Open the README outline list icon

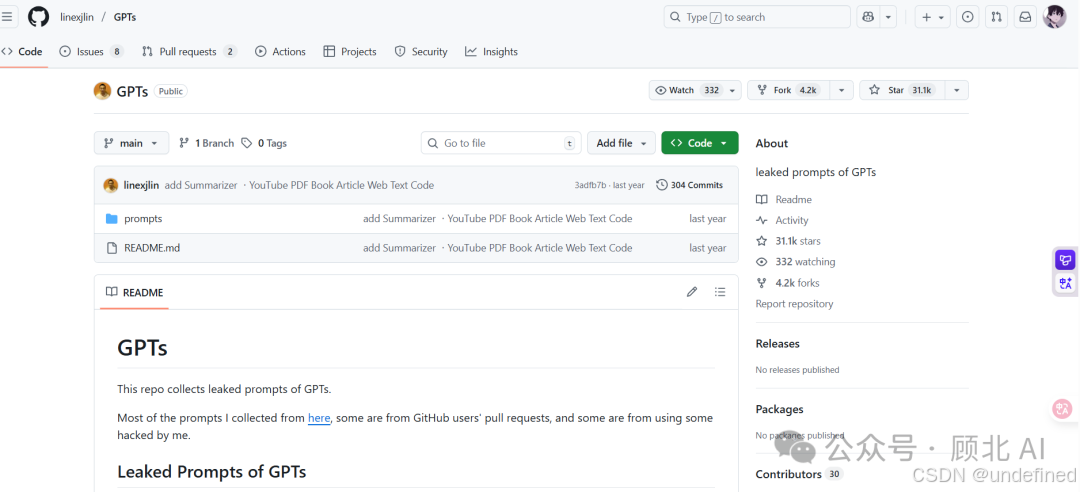(x=720, y=292)
